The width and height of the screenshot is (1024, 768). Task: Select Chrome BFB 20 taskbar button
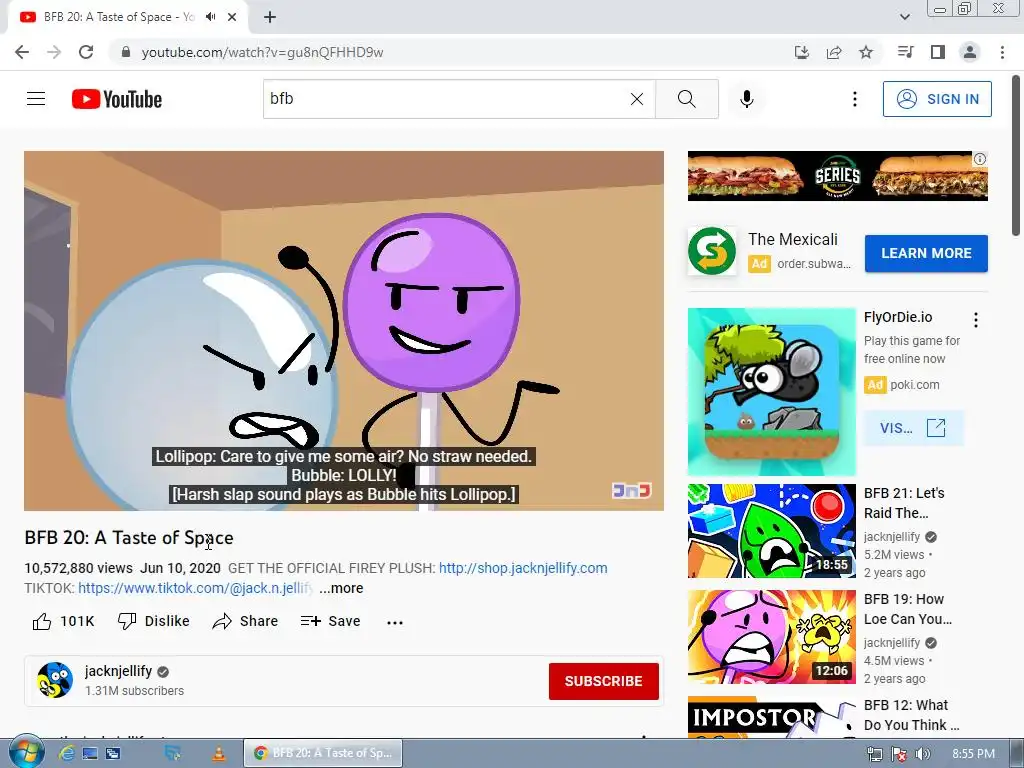point(323,753)
